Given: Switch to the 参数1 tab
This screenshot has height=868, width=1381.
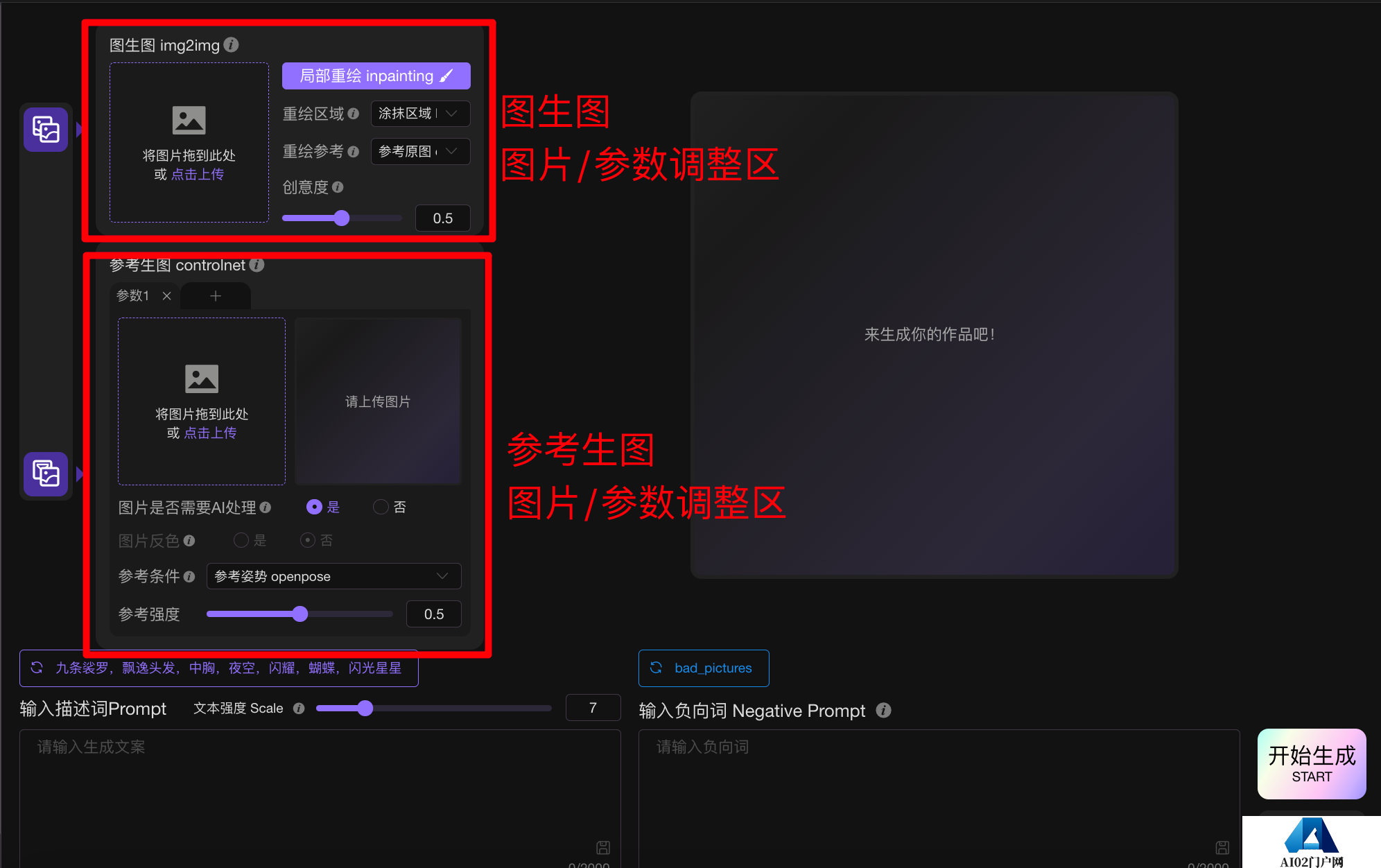Looking at the screenshot, I should point(133,296).
